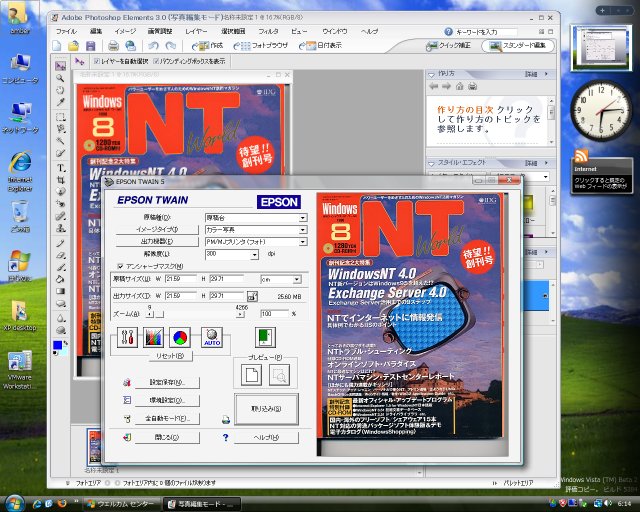The width and height of the screenshot is (640, 512).
Task: Select the Hand tool
Action: 60,90
